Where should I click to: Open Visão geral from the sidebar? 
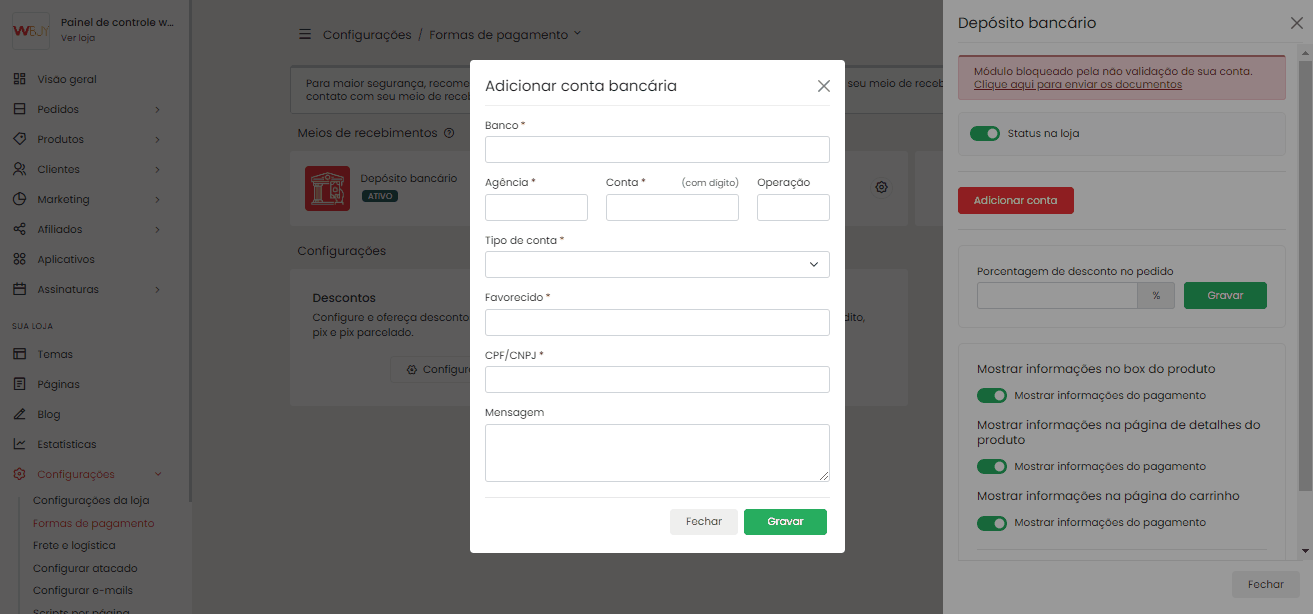coord(66,79)
